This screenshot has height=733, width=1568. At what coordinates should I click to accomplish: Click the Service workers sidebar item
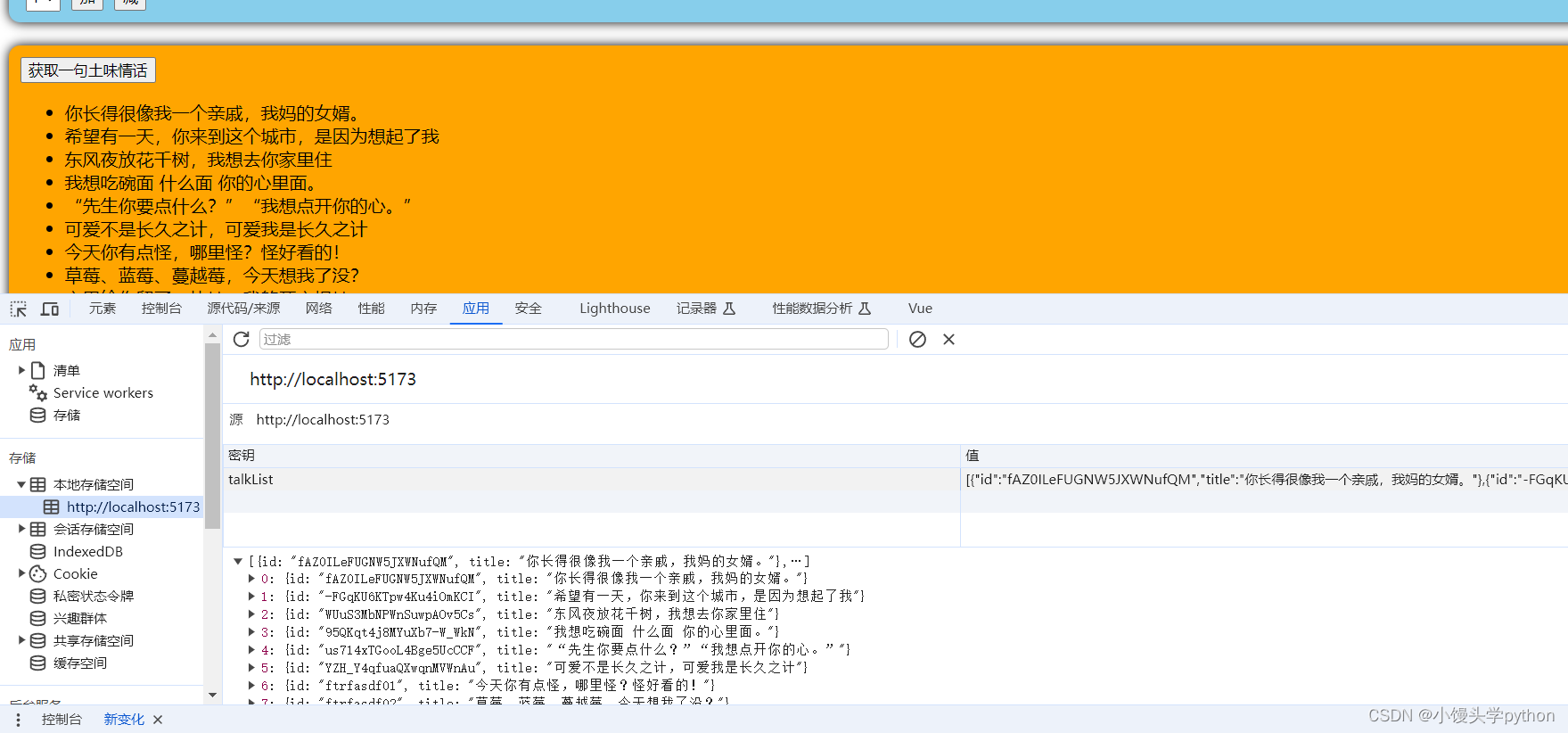102,392
